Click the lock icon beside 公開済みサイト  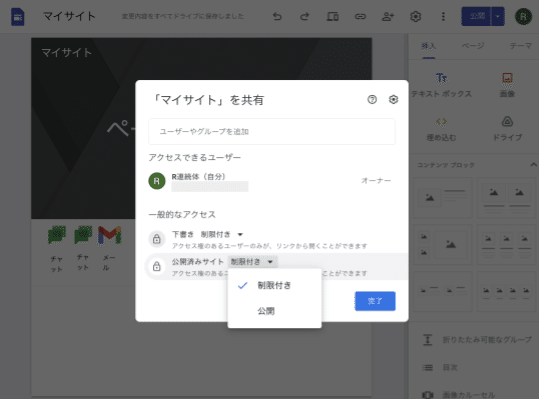coord(157,266)
